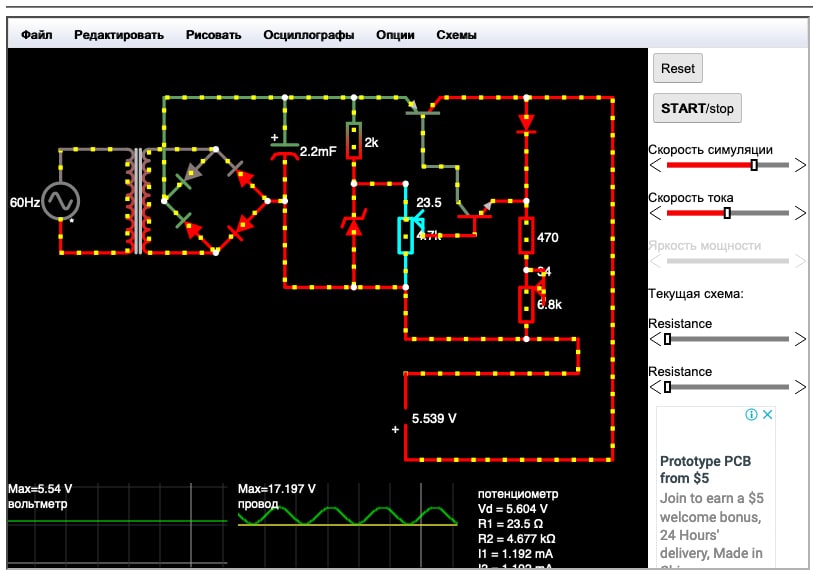Open the Схемы menu
Screen dimensions: 813x570
456,35
